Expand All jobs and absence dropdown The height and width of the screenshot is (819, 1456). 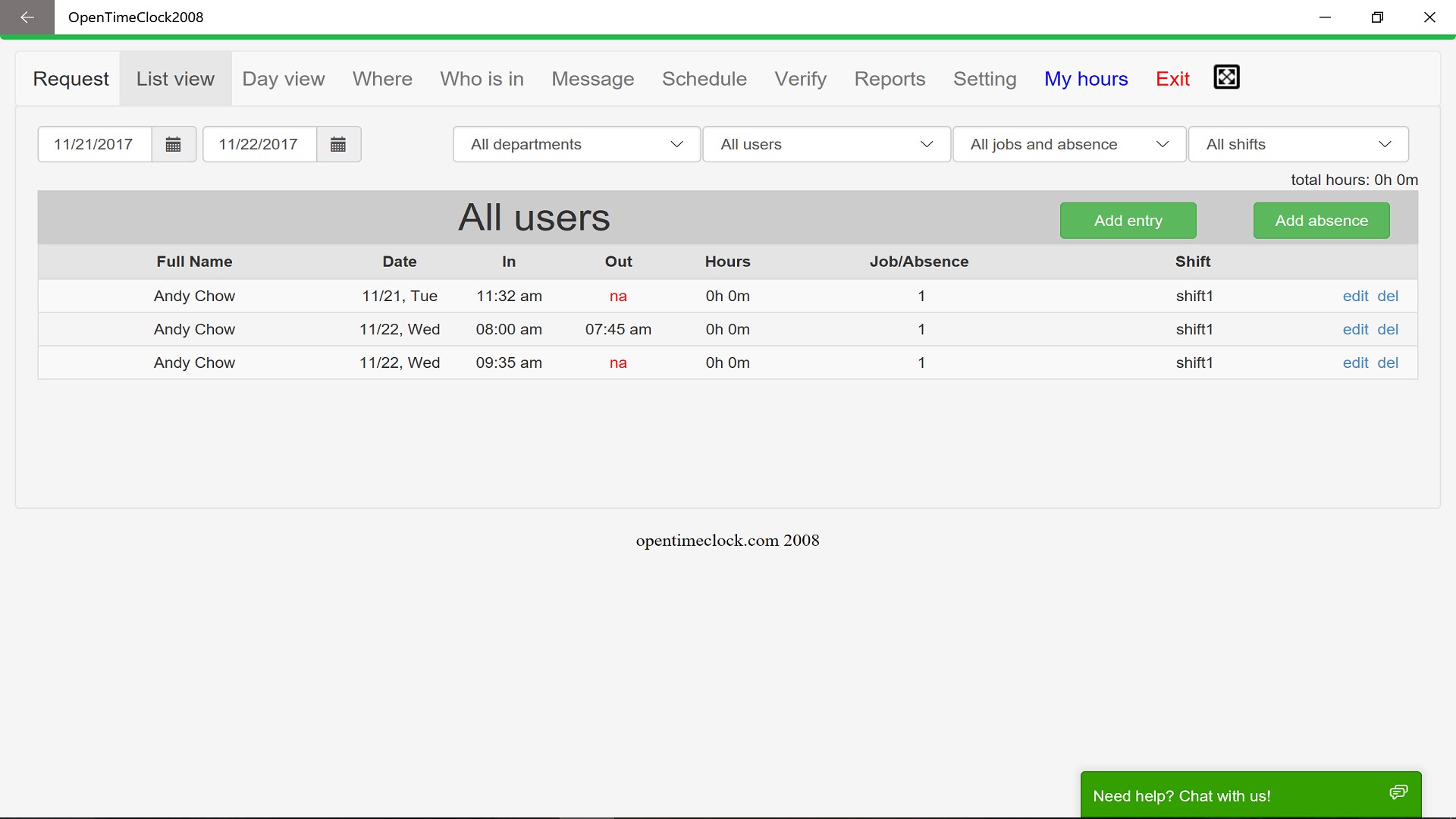pyautogui.click(x=1068, y=144)
